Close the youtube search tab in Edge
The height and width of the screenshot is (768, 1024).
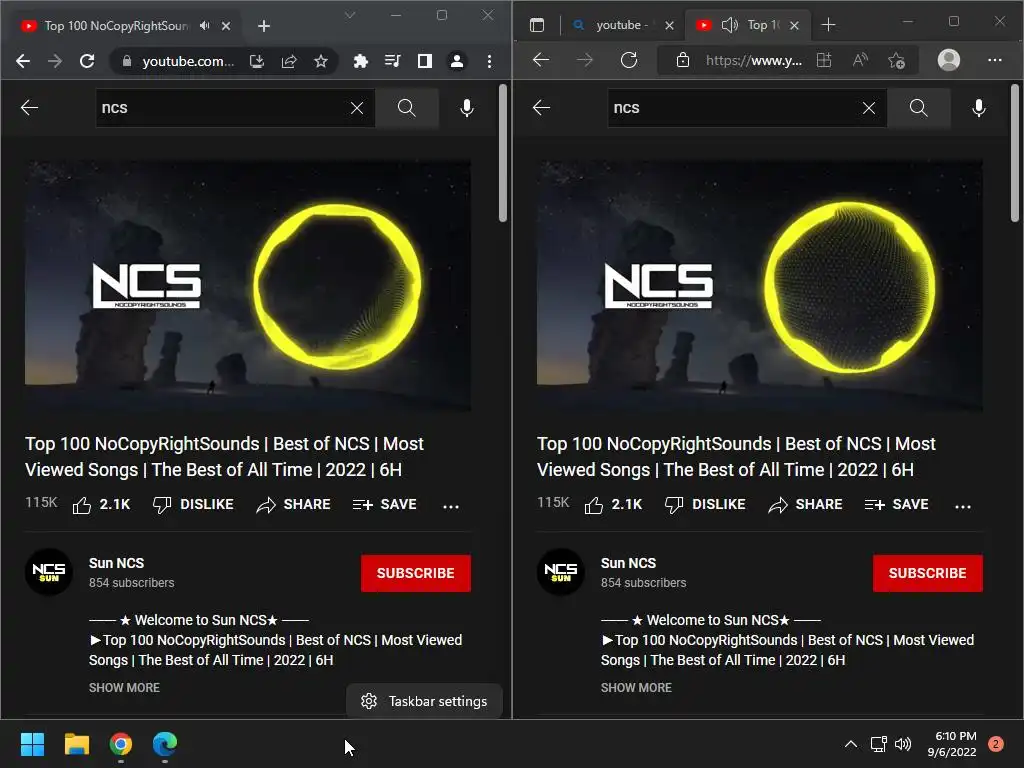(669, 25)
